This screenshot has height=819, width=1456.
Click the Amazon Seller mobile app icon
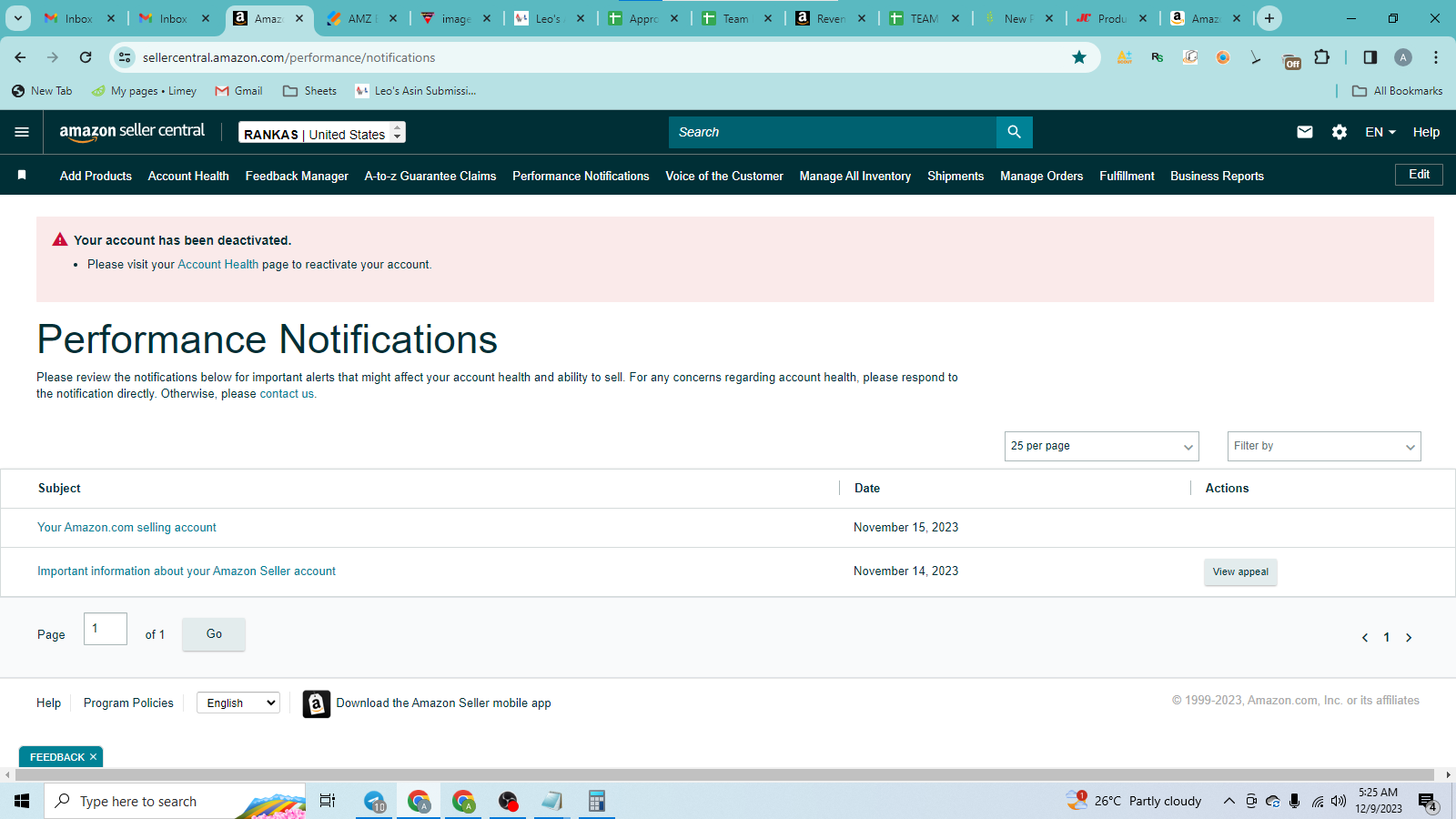pyautogui.click(x=316, y=703)
